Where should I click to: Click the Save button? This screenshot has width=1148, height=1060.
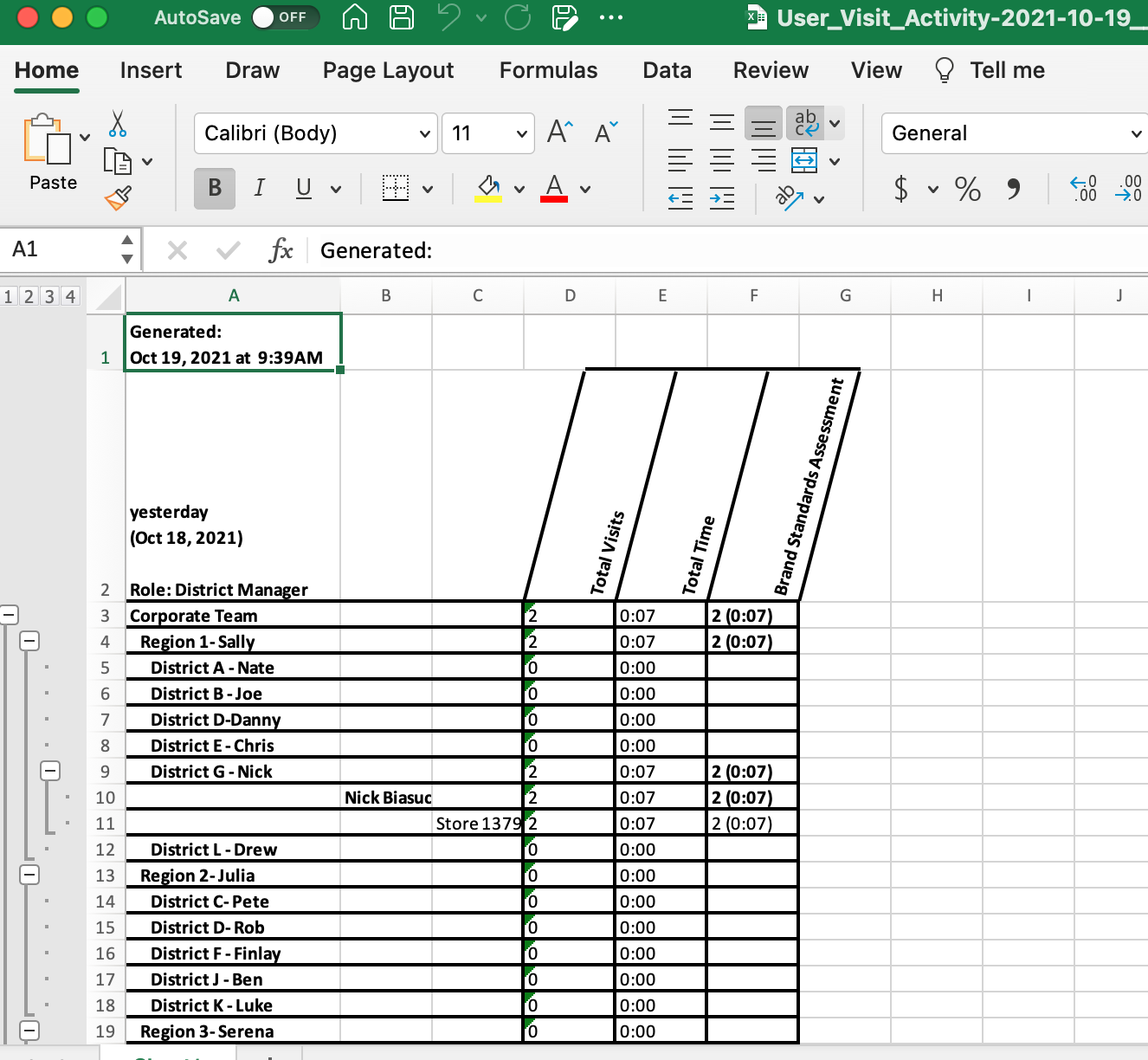(401, 17)
